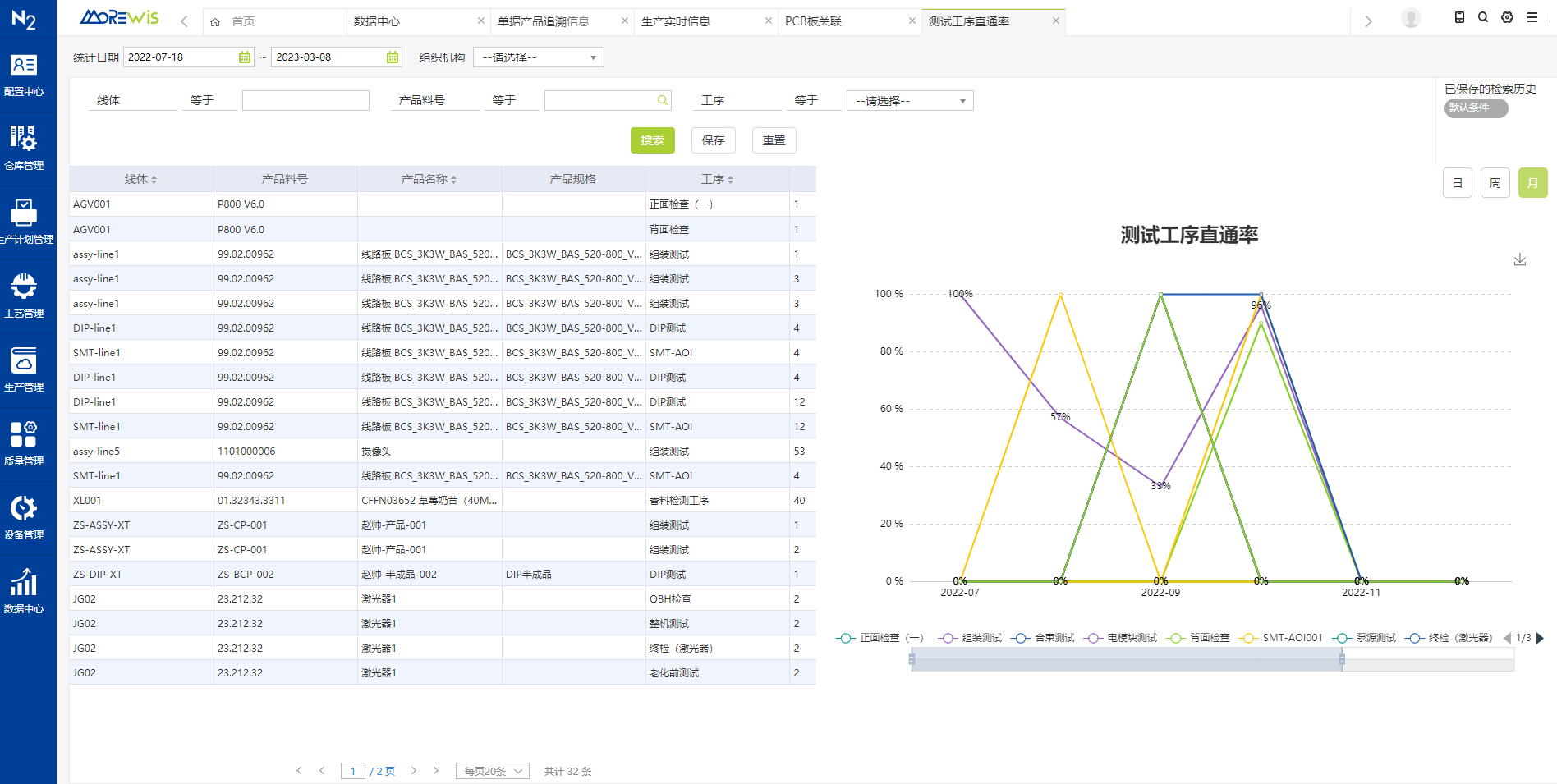Click the green 搜索 button
Screen dimensions: 1557x784
[652, 140]
